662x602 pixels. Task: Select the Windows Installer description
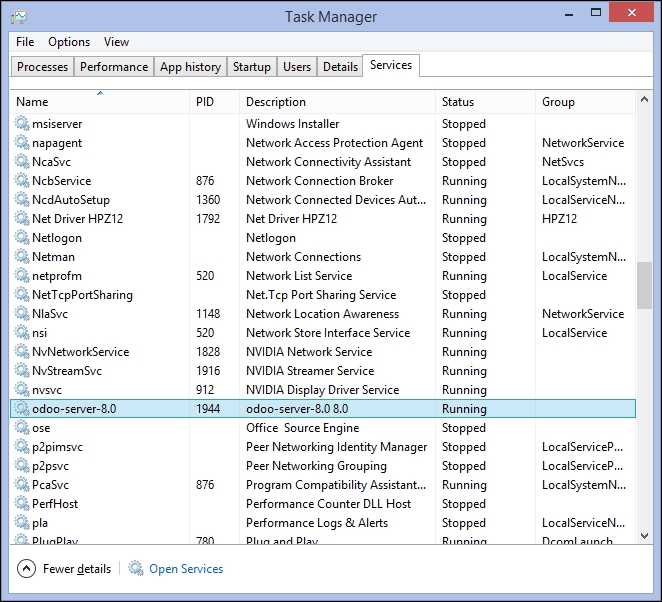coord(293,124)
